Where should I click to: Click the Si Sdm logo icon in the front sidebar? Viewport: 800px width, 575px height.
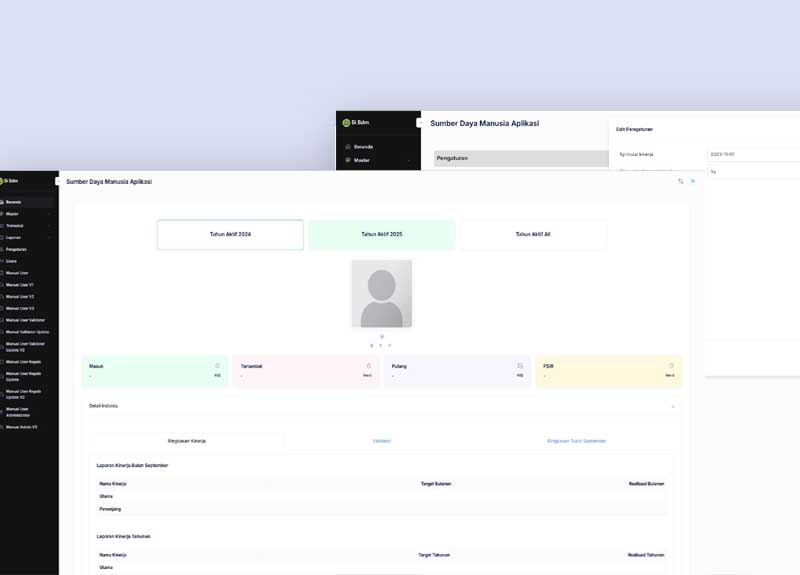[x=2, y=181]
